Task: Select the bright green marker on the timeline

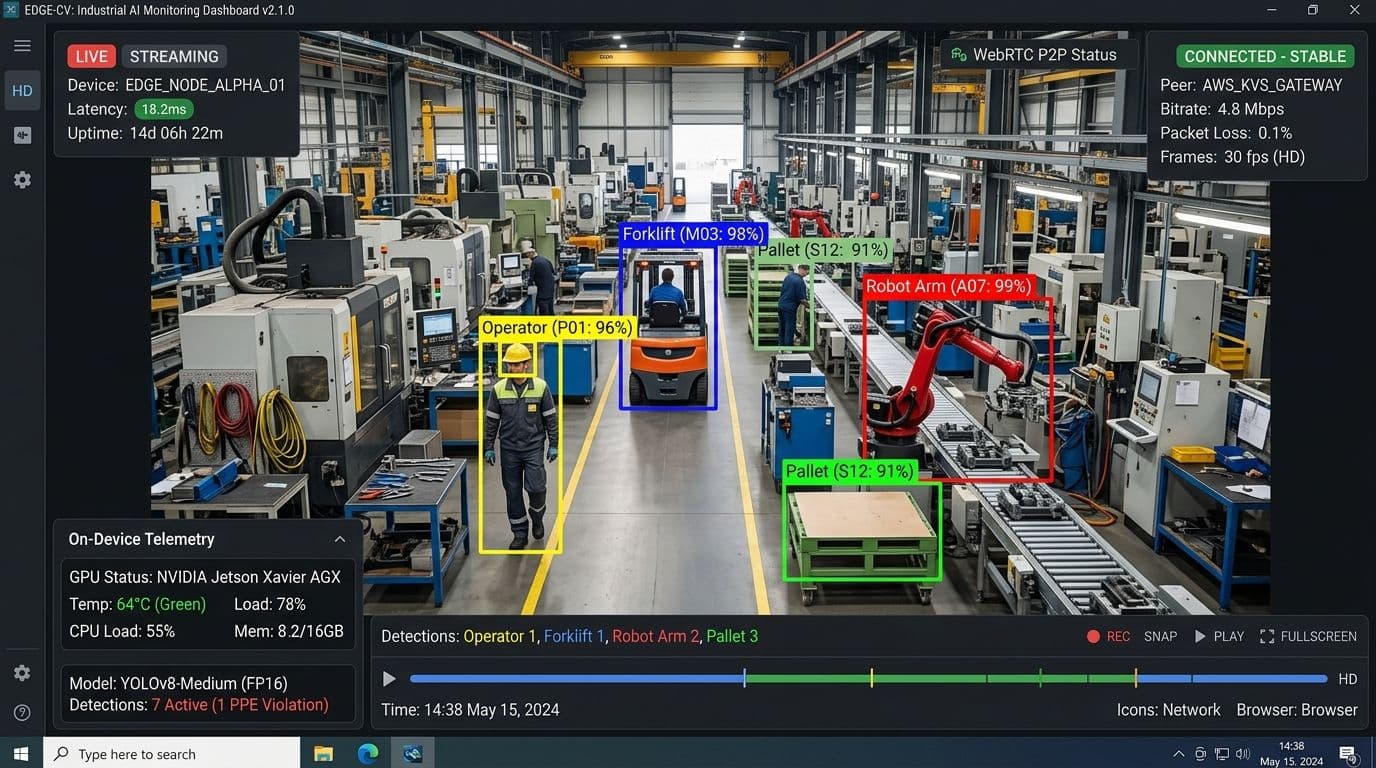Action: 1040,678
